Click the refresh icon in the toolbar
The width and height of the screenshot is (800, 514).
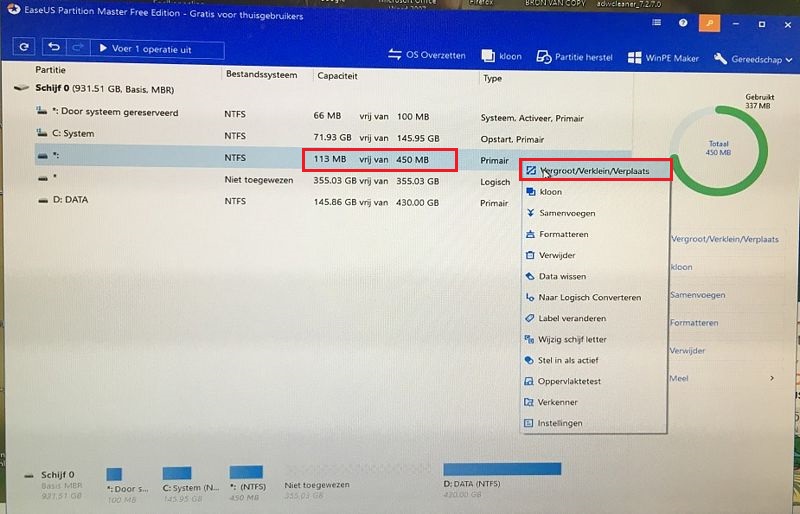tap(24, 47)
